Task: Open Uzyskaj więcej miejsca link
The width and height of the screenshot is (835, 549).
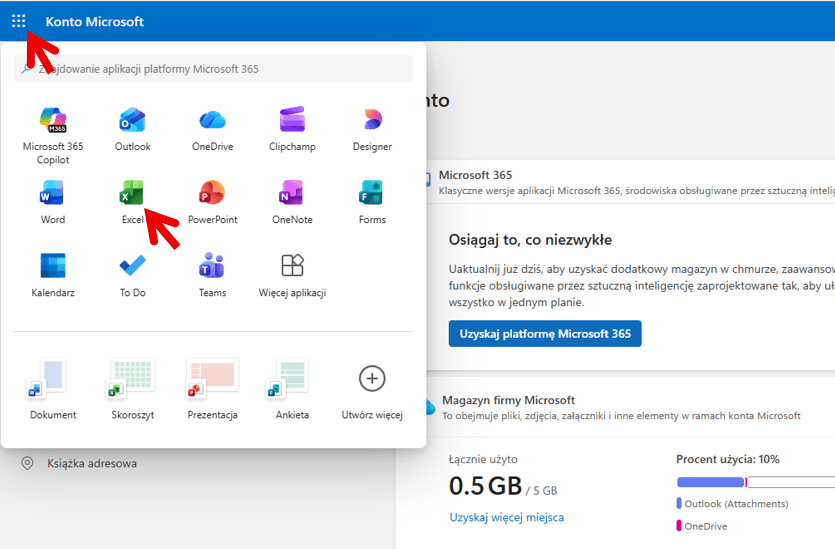Action: (506, 517)
